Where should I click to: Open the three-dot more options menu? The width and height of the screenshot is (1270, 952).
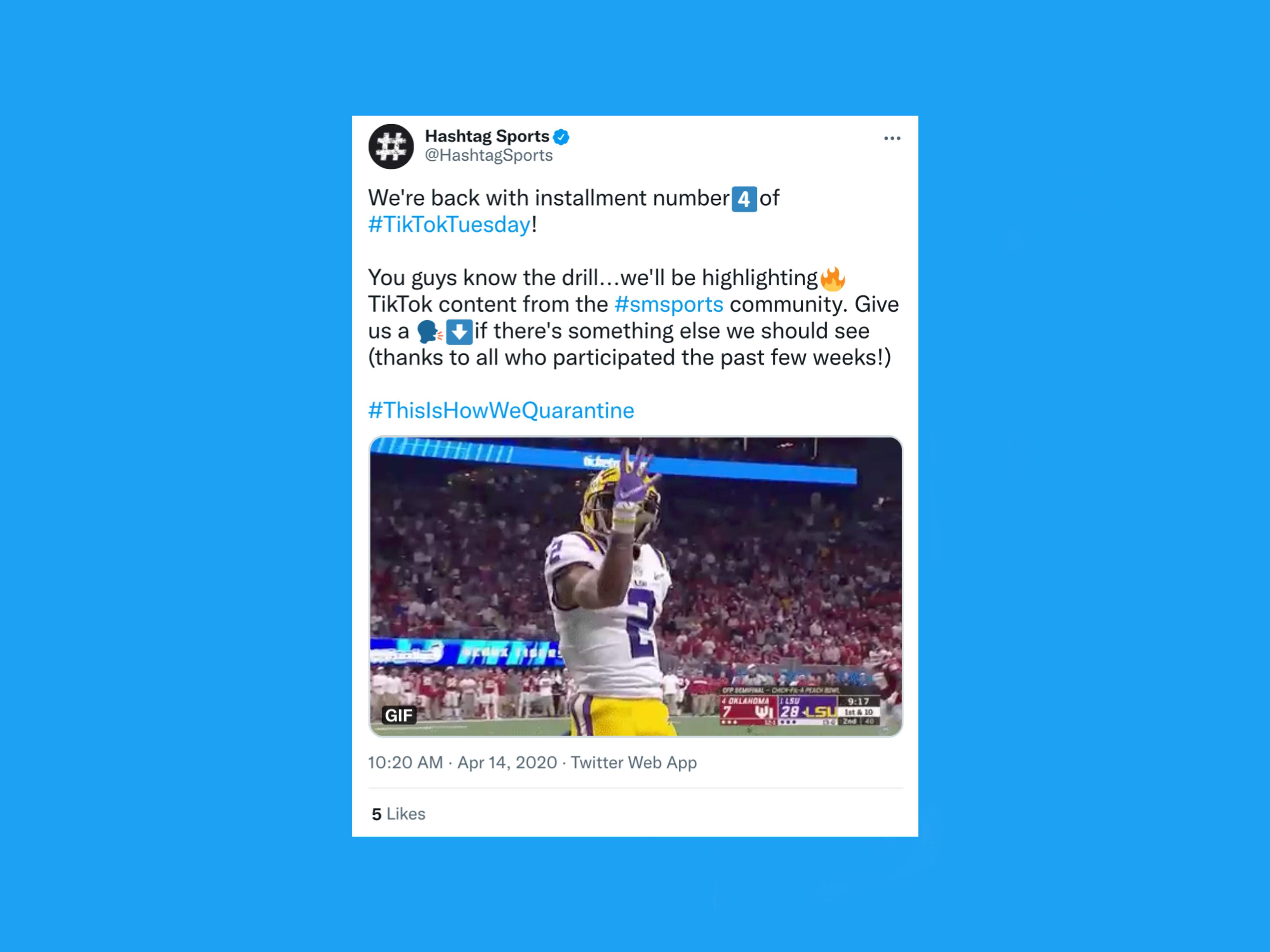coord(892,138)
